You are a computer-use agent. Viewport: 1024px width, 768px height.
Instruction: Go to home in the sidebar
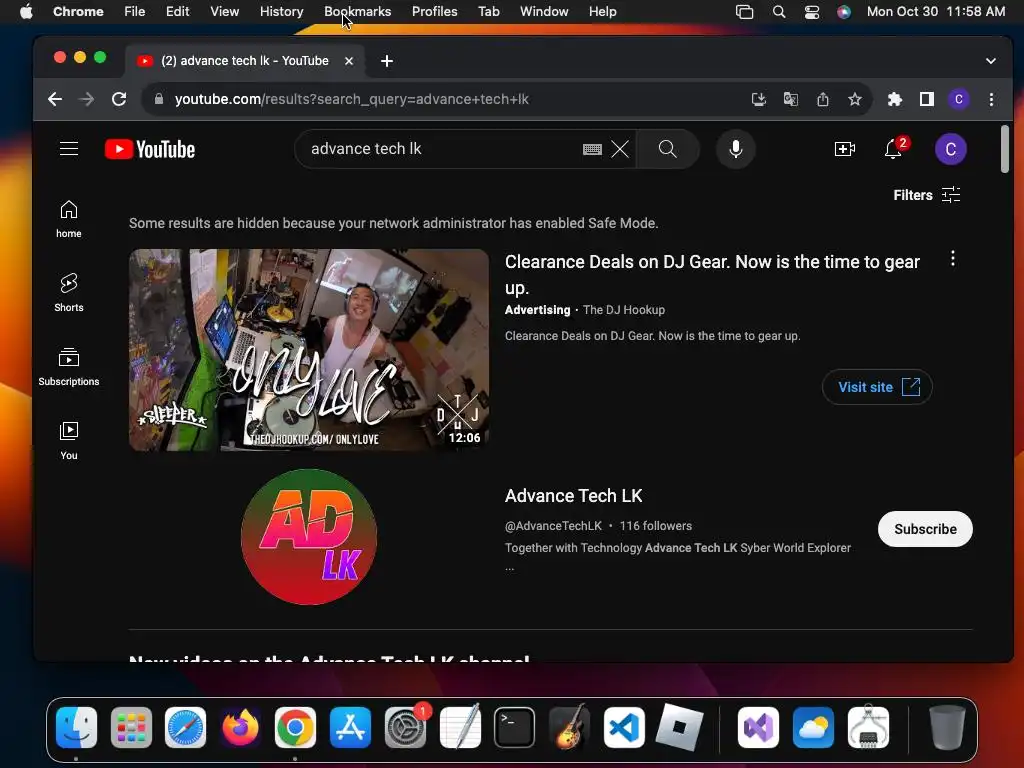click(69, 219)
